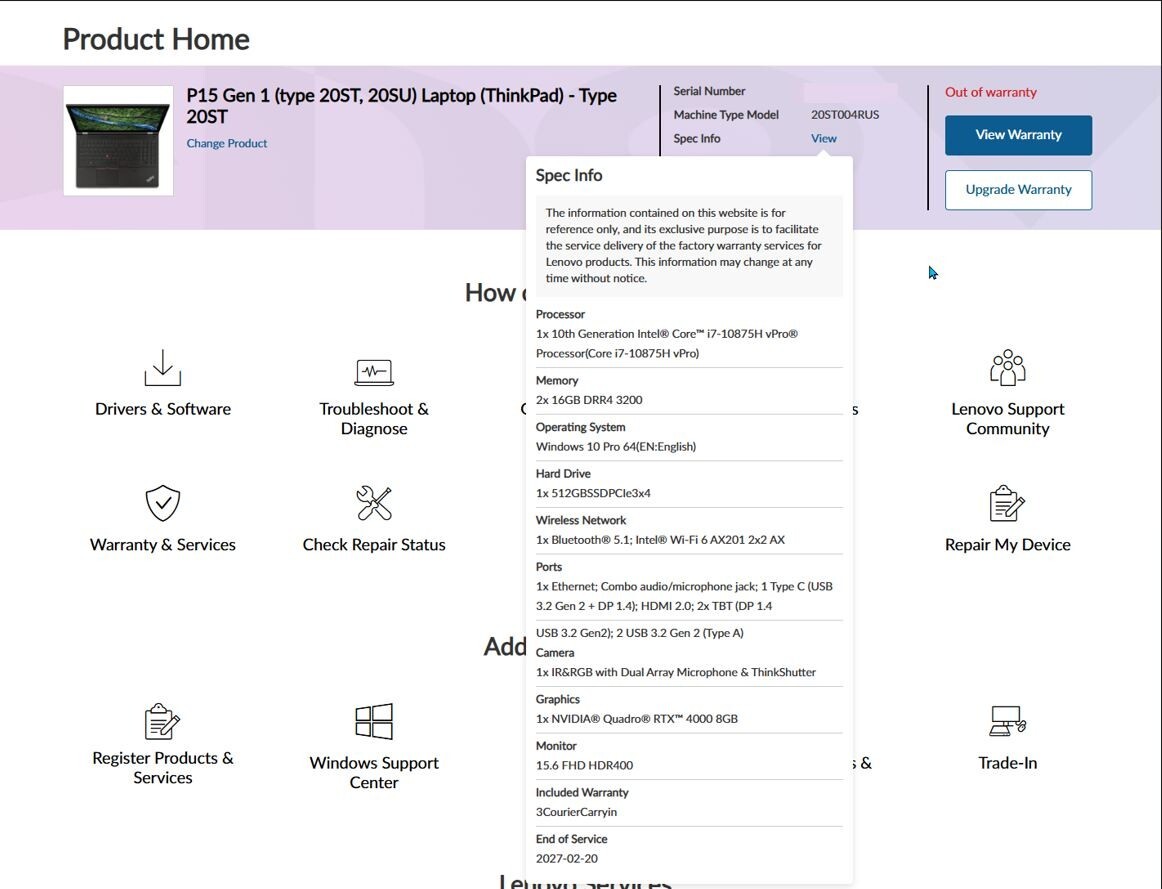
Task: Click the Hard Drive spec label
Action: point(563,474)
